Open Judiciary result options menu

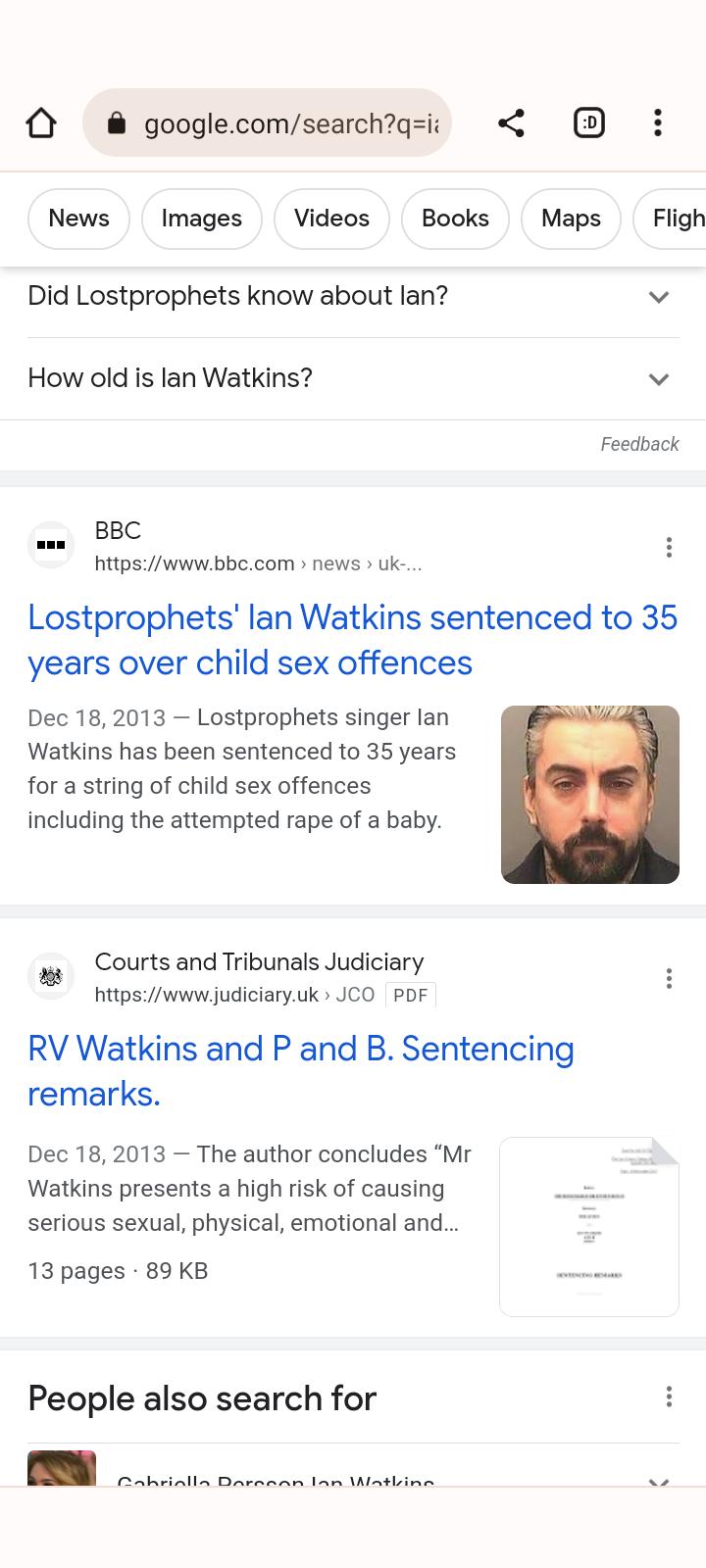669,978
